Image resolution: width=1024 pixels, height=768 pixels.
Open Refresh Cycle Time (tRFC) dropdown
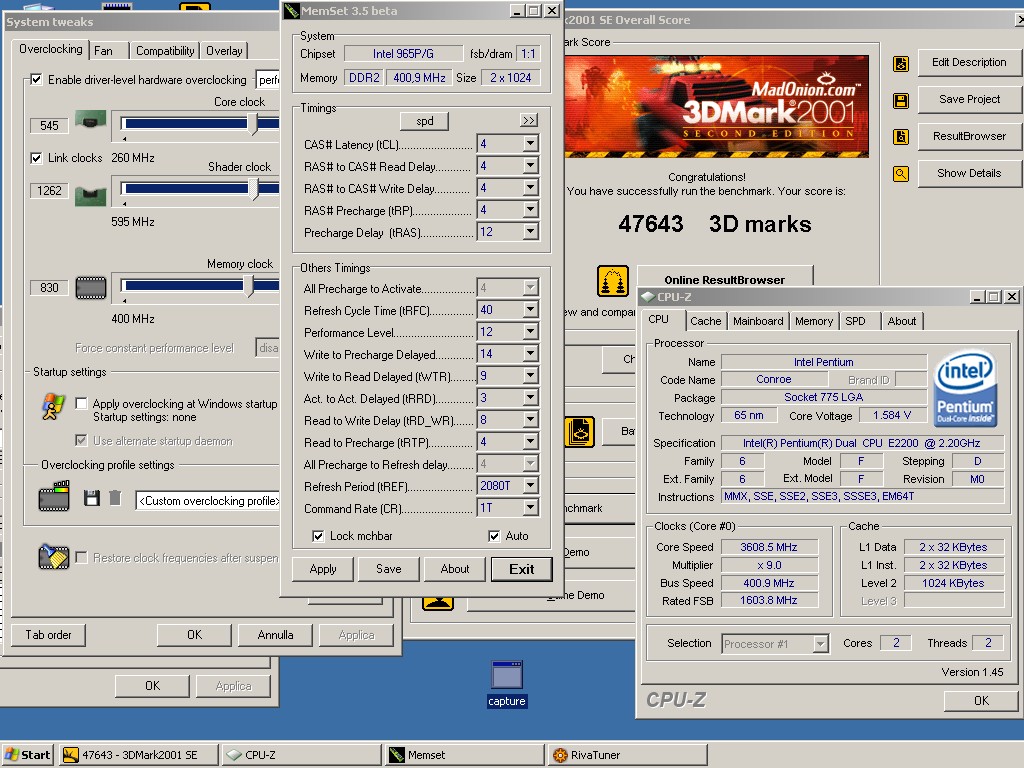click(530, 310)
